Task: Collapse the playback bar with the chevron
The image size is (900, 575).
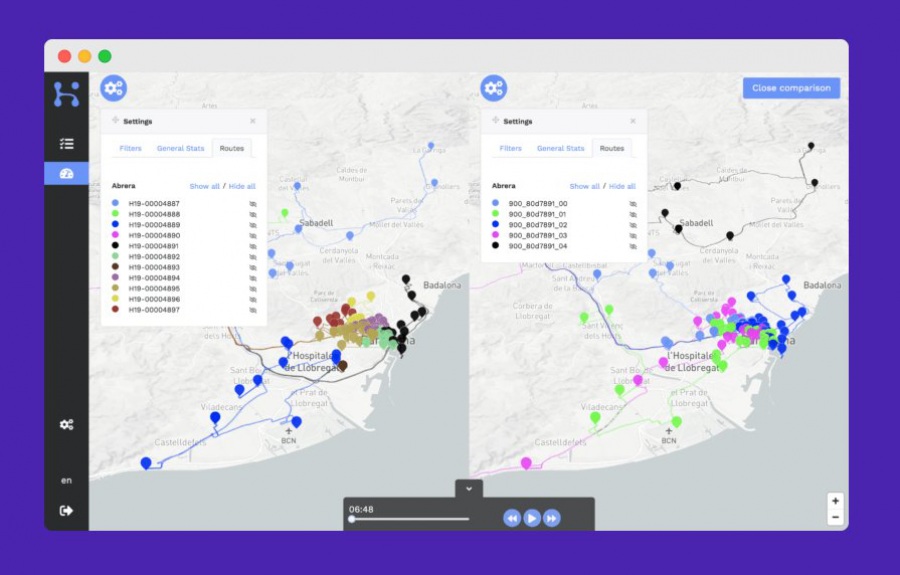Action: pyautogui.click(x=469, y=489)
